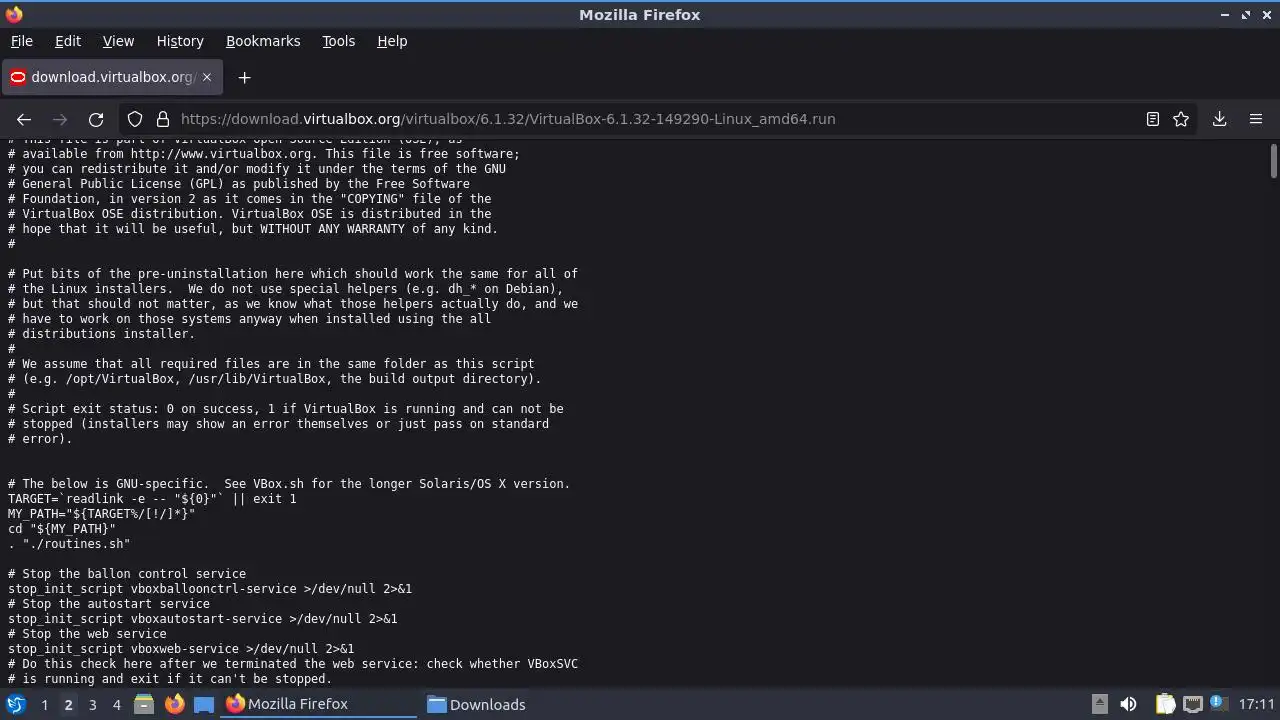Click the comment '# Stop the ballon control service'
Viewport: 1280px width, 720px height.
pos(127,574)
